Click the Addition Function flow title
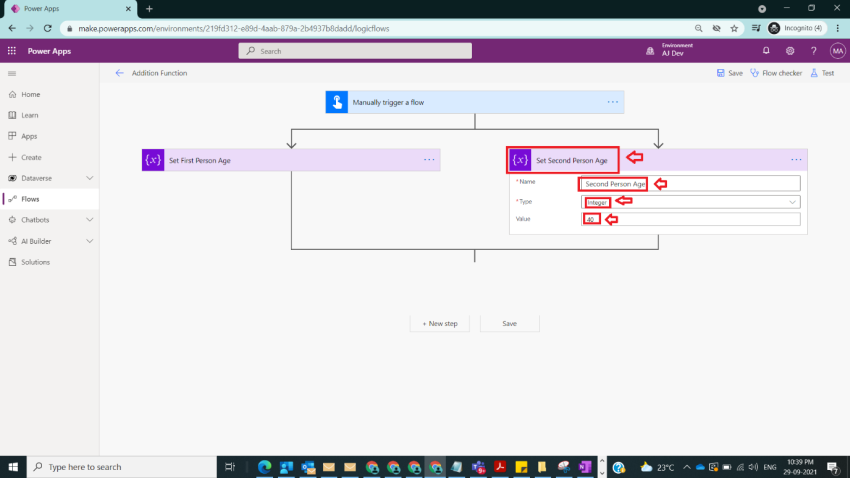850x478 pixels. point(159,73)
